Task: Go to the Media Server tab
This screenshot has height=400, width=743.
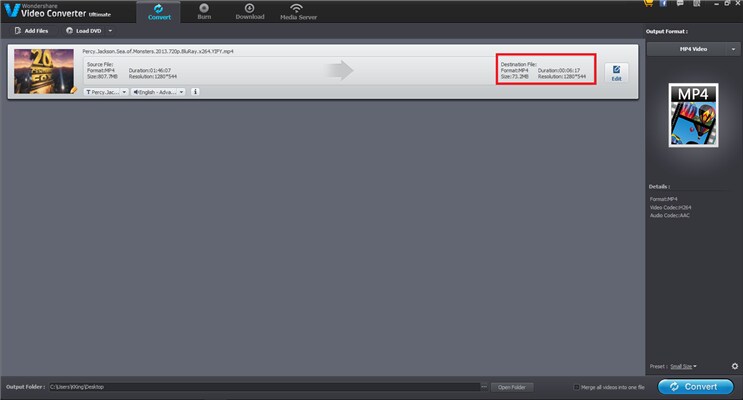Action: coord(298,11)
